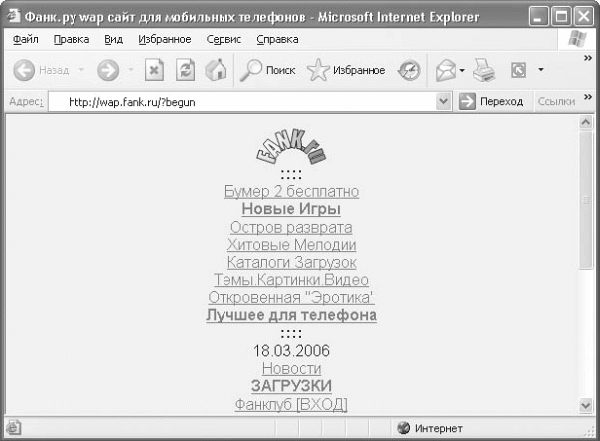Open the Back button history dropdown
The width and height of the screenshot is (600, 441).
[81, 70]
